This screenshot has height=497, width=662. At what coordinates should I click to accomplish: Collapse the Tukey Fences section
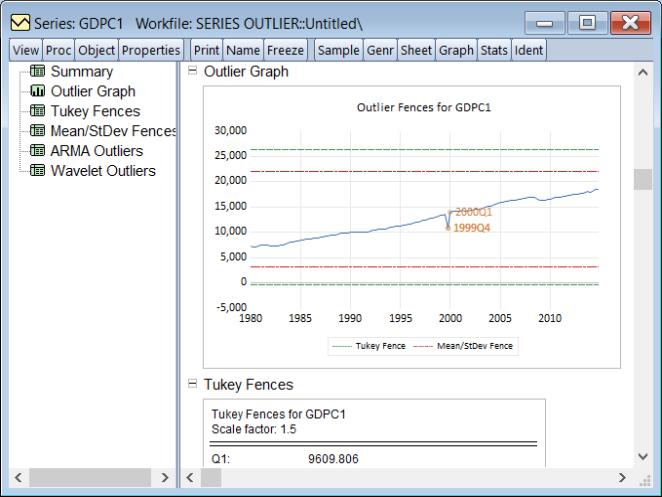coord(192,384)
